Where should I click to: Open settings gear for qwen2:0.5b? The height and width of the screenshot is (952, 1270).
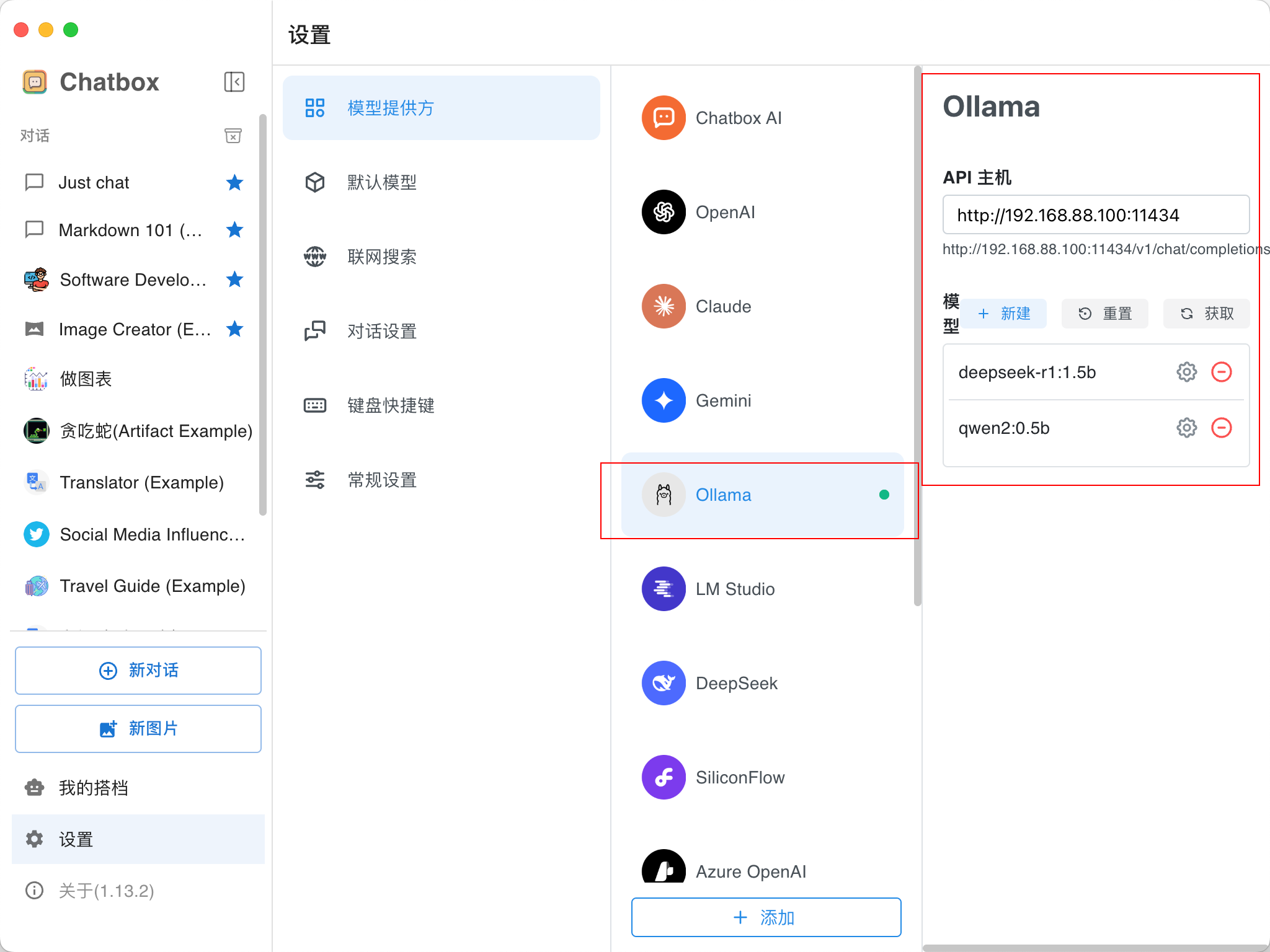[1187, 428]
